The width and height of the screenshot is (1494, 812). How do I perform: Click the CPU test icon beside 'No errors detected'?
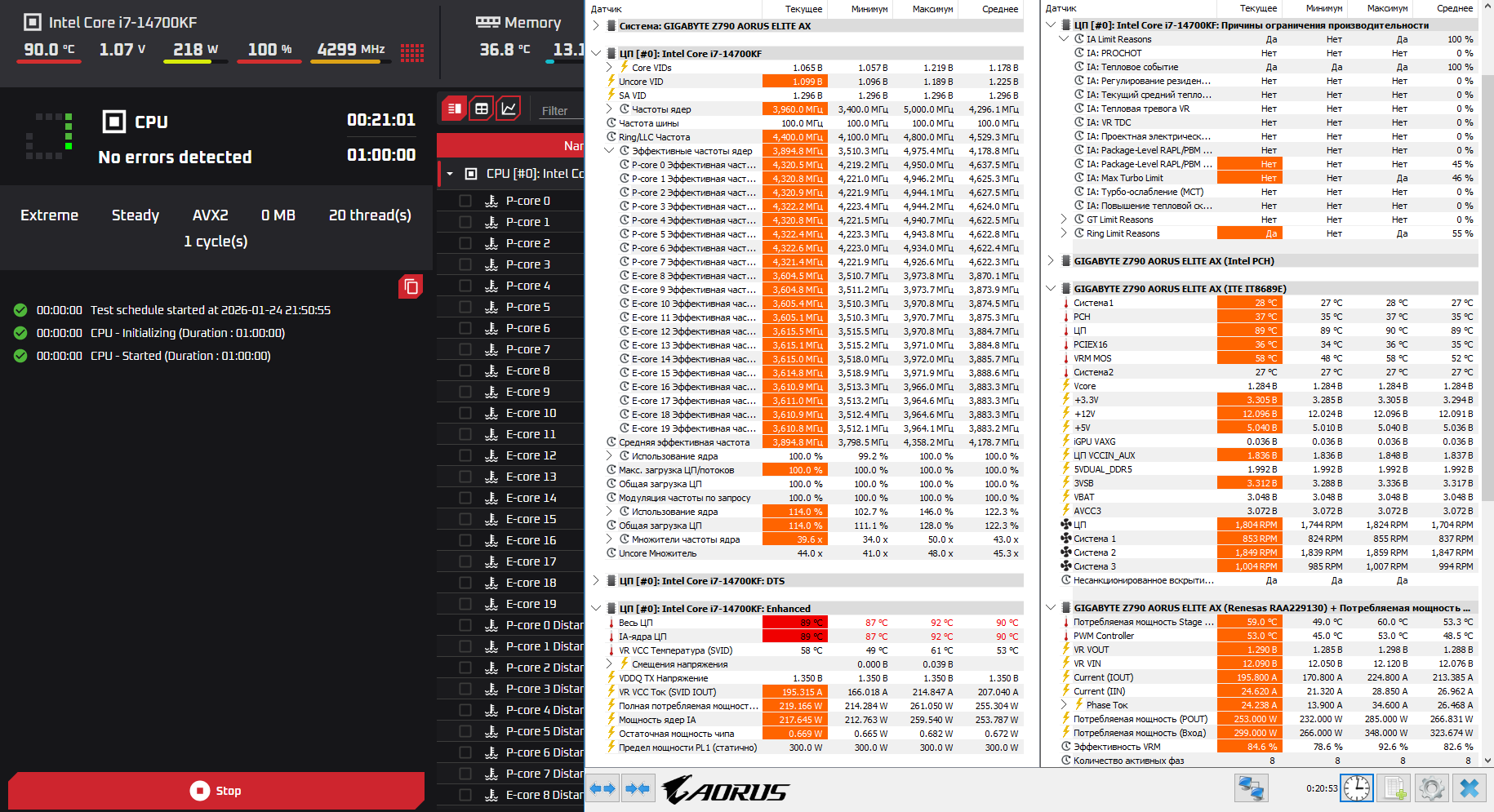114,122
